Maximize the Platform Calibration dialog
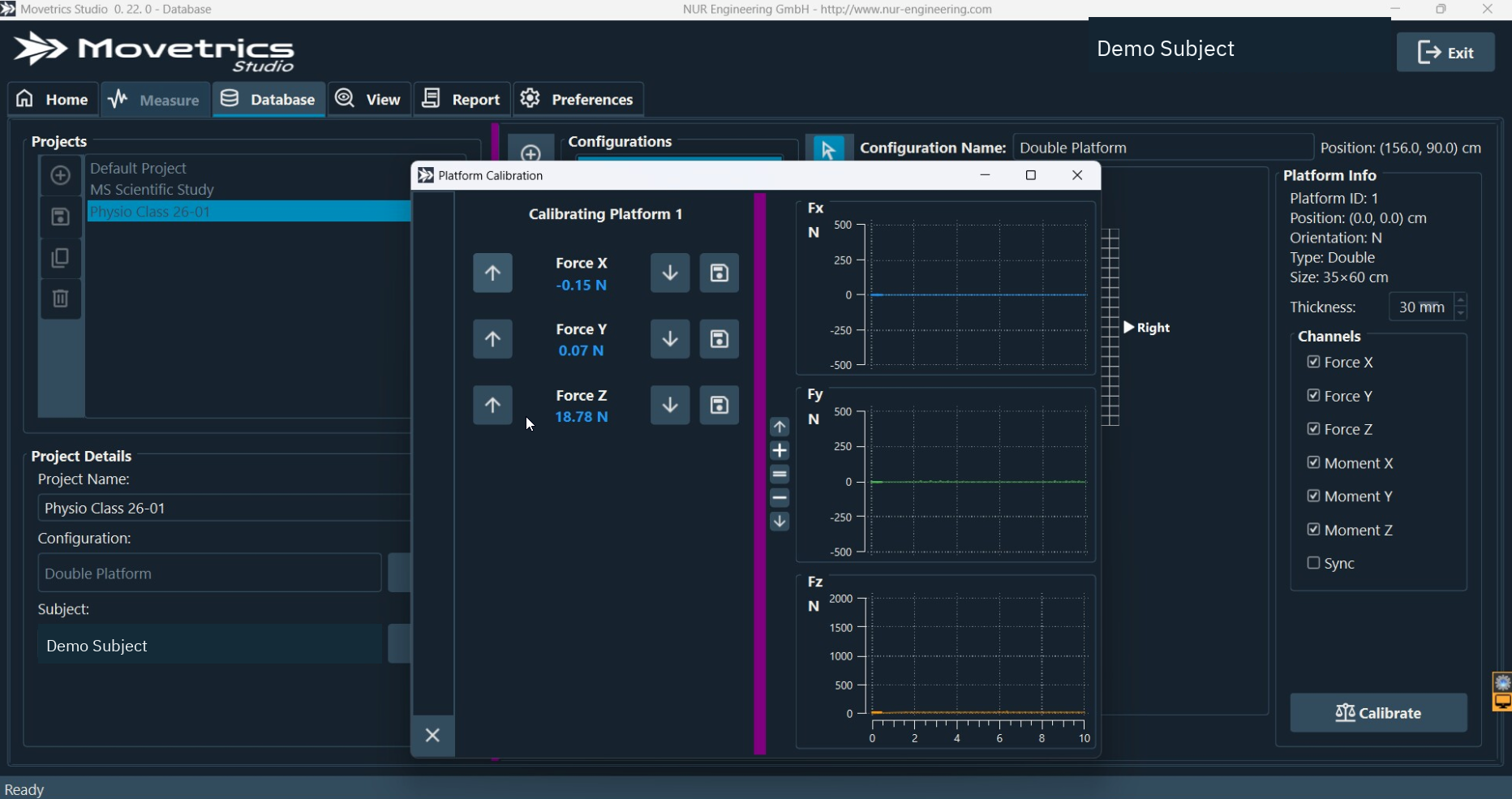 [1031, 175]
